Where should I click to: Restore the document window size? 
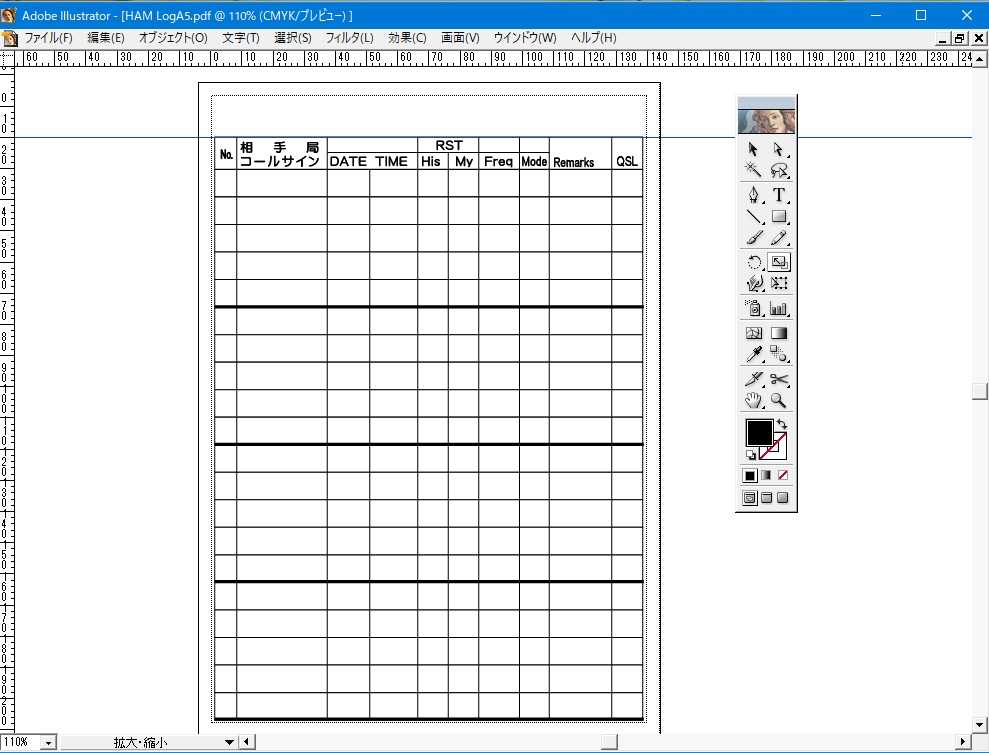click(959, 38)
